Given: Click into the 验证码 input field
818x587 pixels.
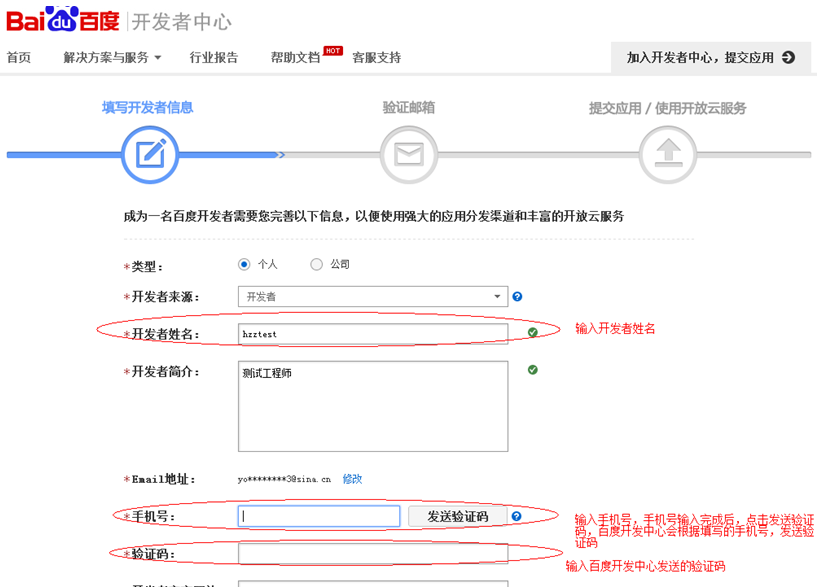Looking at the screenshot, I should 372,554.
